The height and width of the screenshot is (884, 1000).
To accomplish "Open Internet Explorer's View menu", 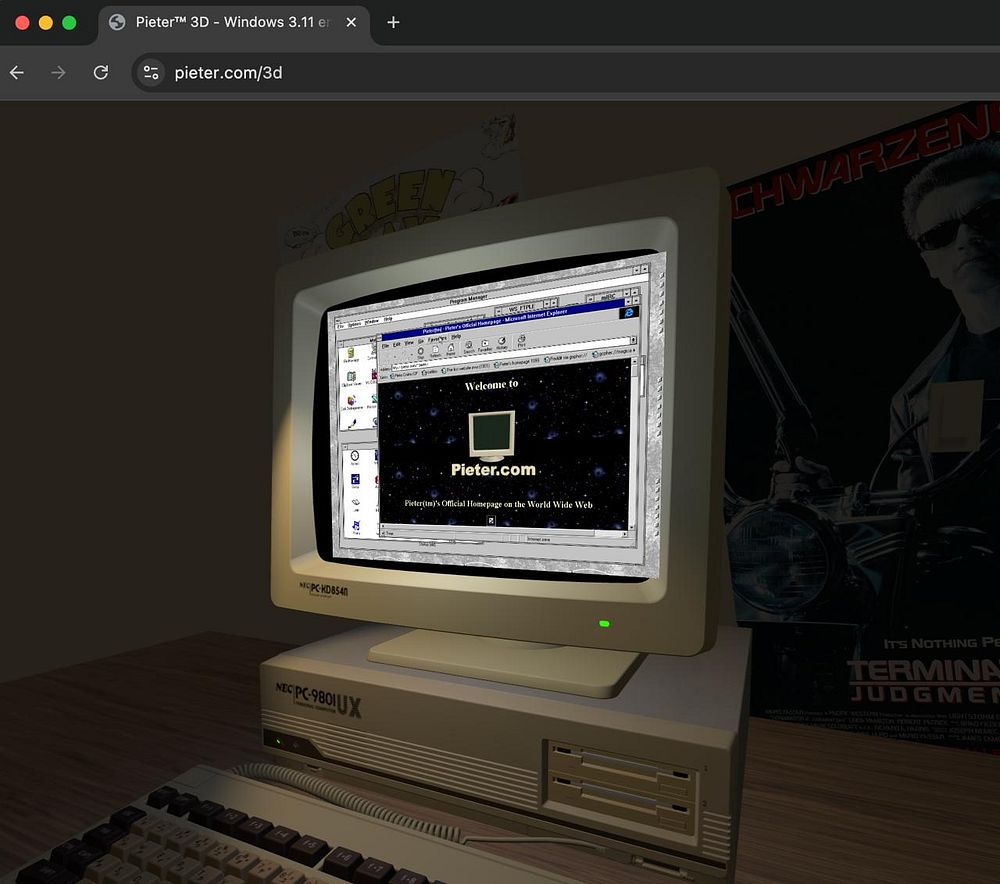I will pos(409,343).
